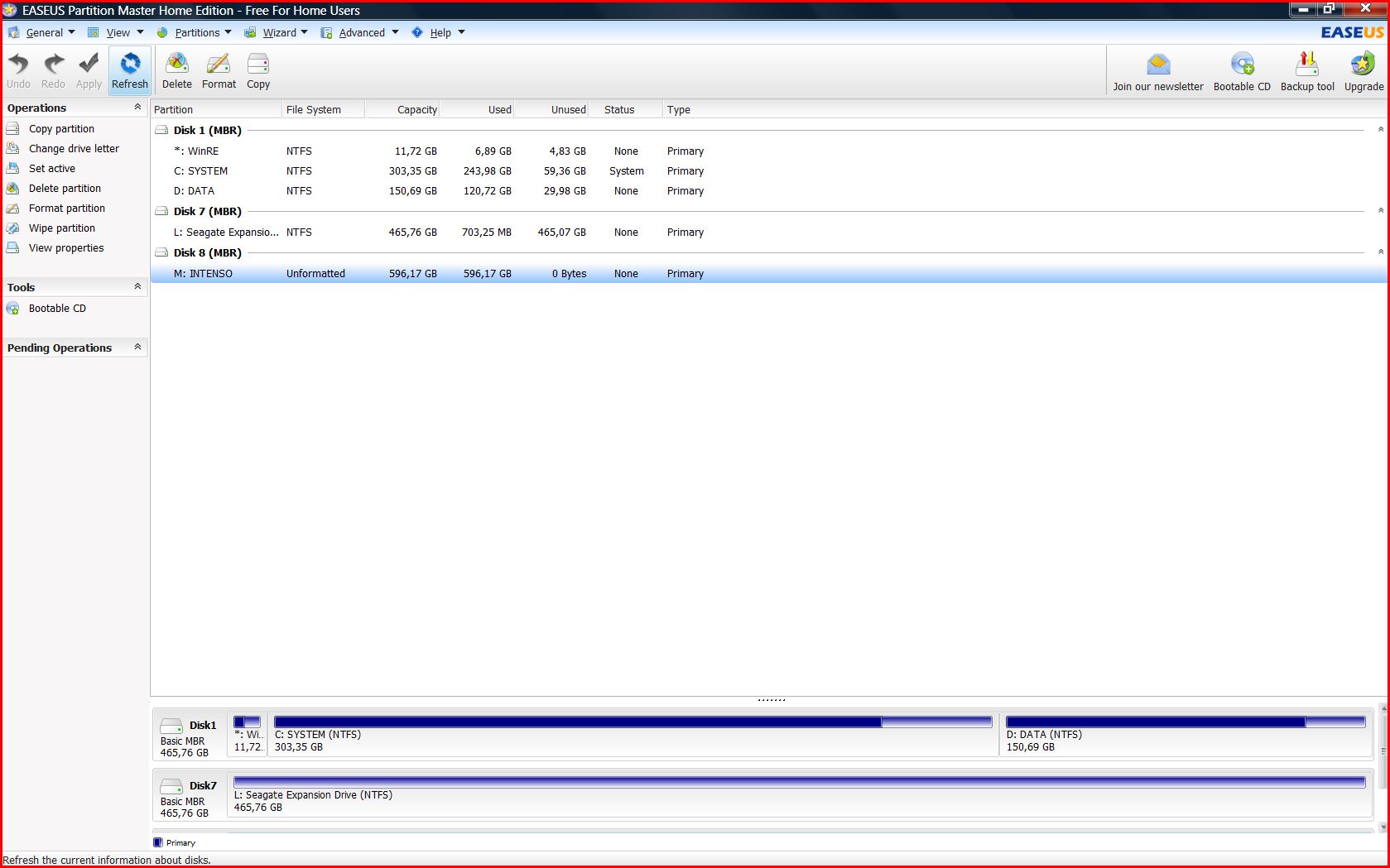Select Format partition in Operations panel
Screen dimensions: 1390x868
pyautogui.click(x=66, y=209)
